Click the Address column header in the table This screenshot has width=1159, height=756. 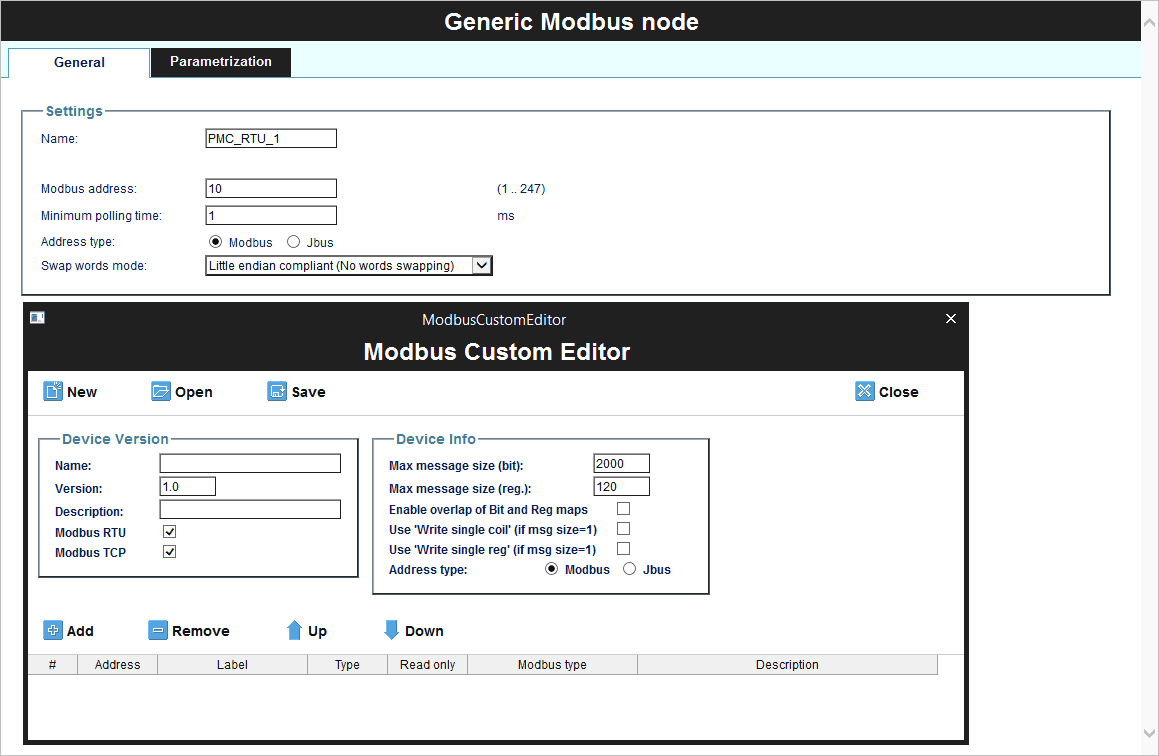[x=117, y=664]
